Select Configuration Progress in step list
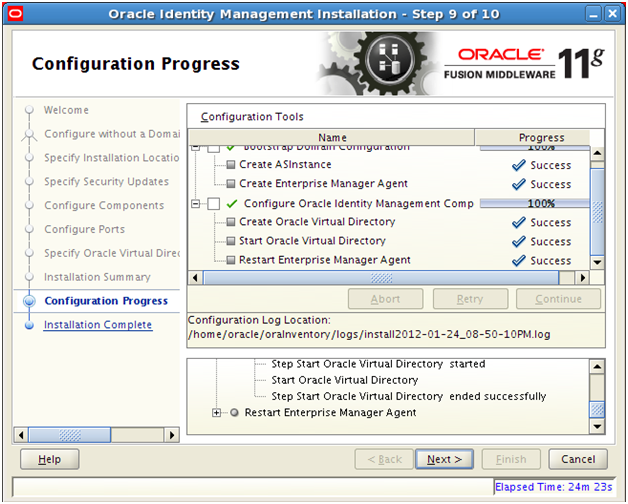 point(106,301)
